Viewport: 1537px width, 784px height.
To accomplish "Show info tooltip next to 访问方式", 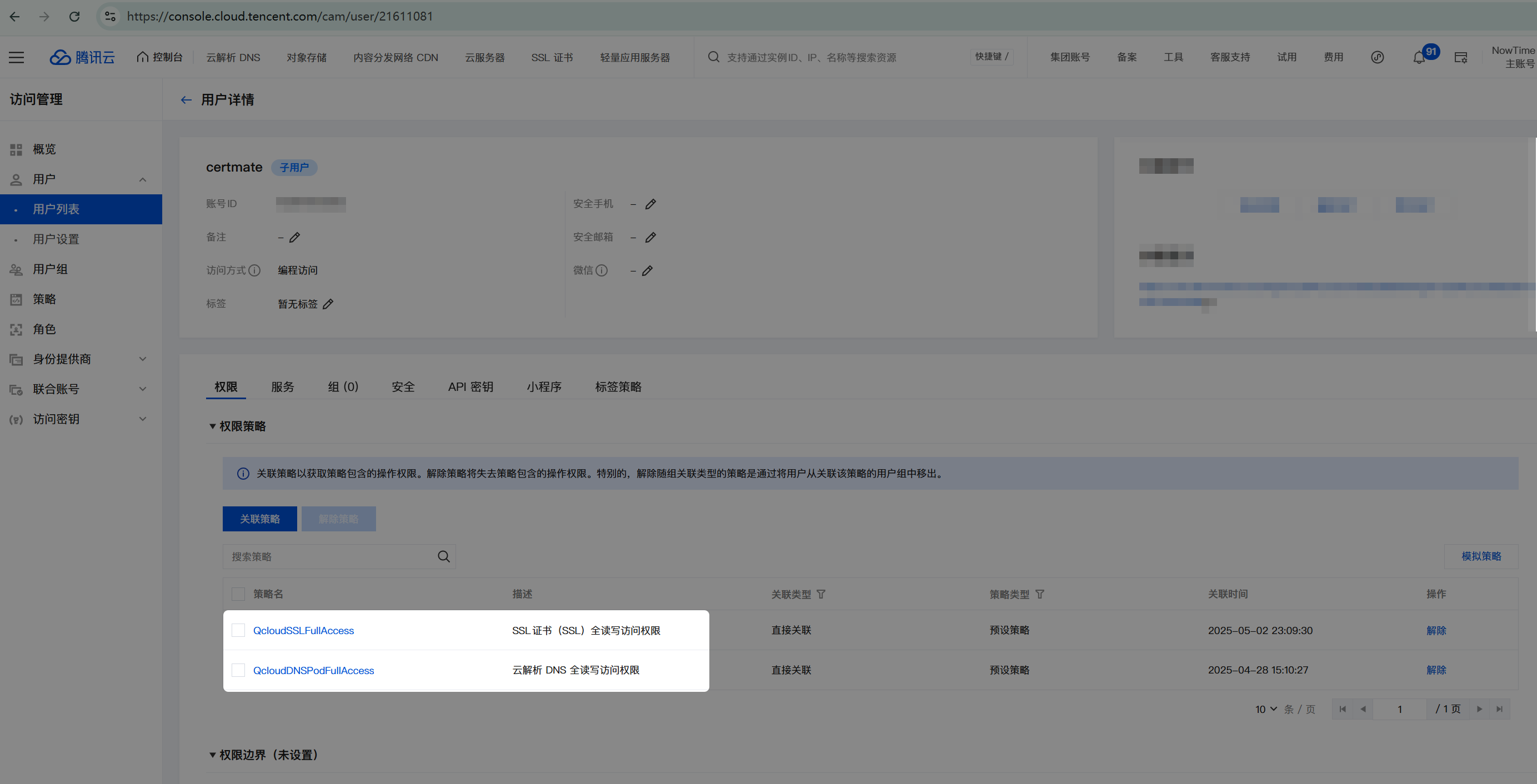I will pyautogui.click(x=255, y=270).
